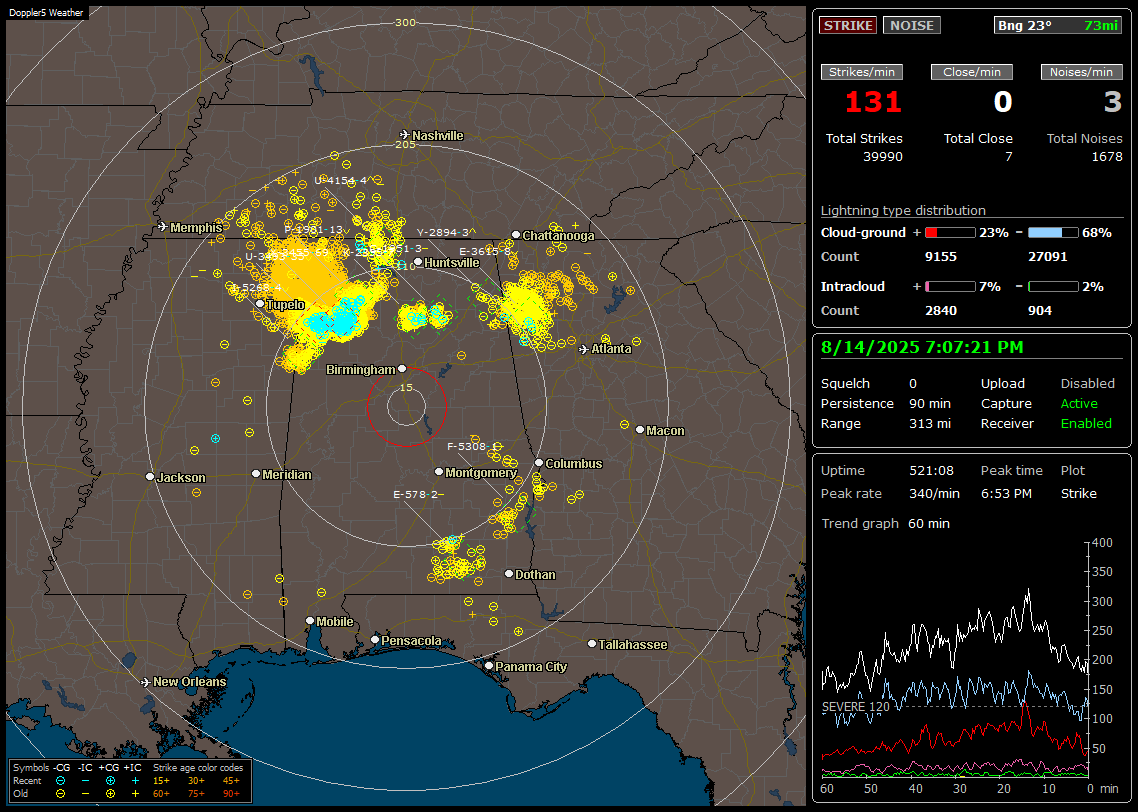Click the Persistence value 90 min
Image resolution: width=1138 pixels, height=812 pixels.
click(x=930, y=403)
